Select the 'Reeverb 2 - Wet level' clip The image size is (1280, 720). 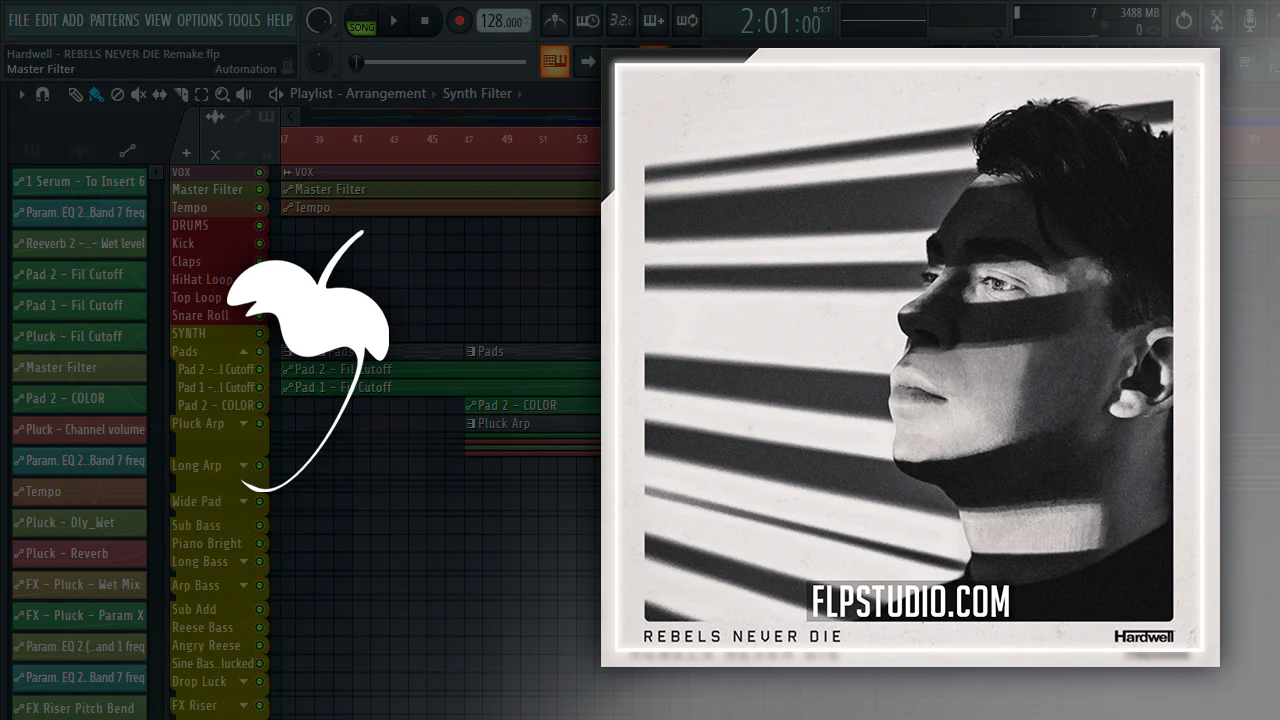(x=80, y=244)
